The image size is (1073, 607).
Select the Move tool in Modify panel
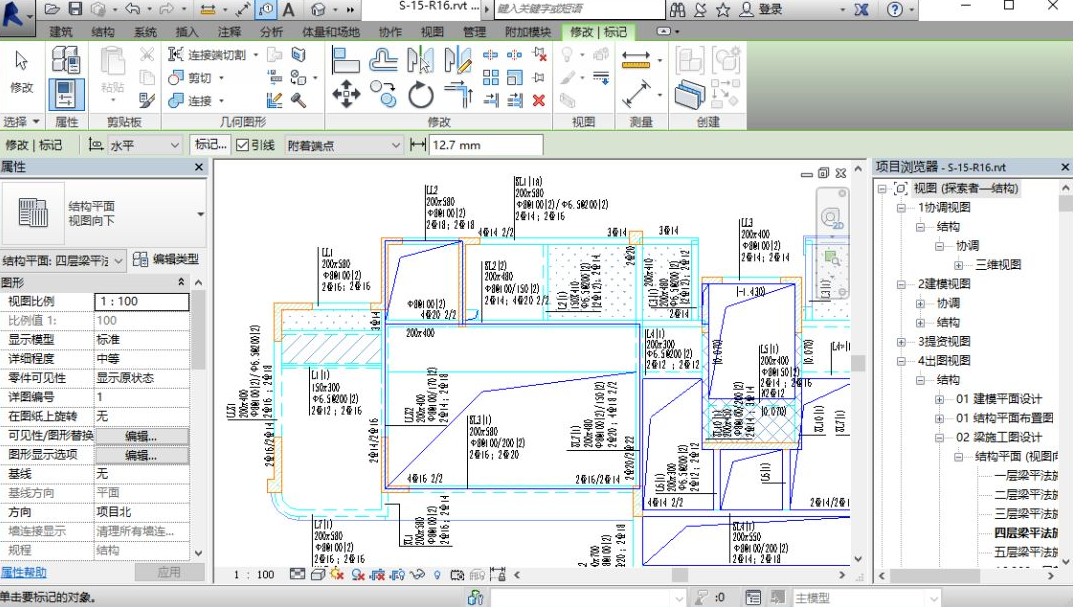tap(346, 95)
